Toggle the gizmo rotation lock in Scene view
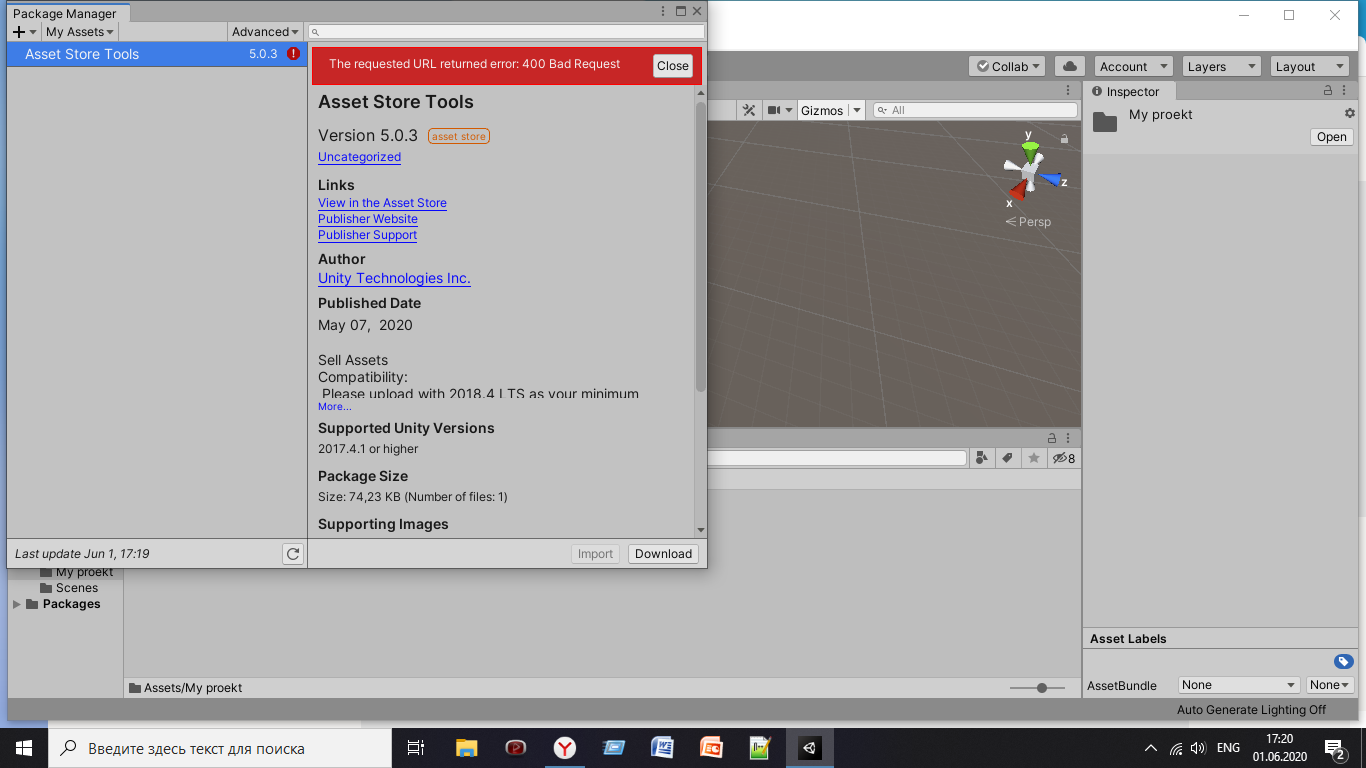 (1064, 139)
